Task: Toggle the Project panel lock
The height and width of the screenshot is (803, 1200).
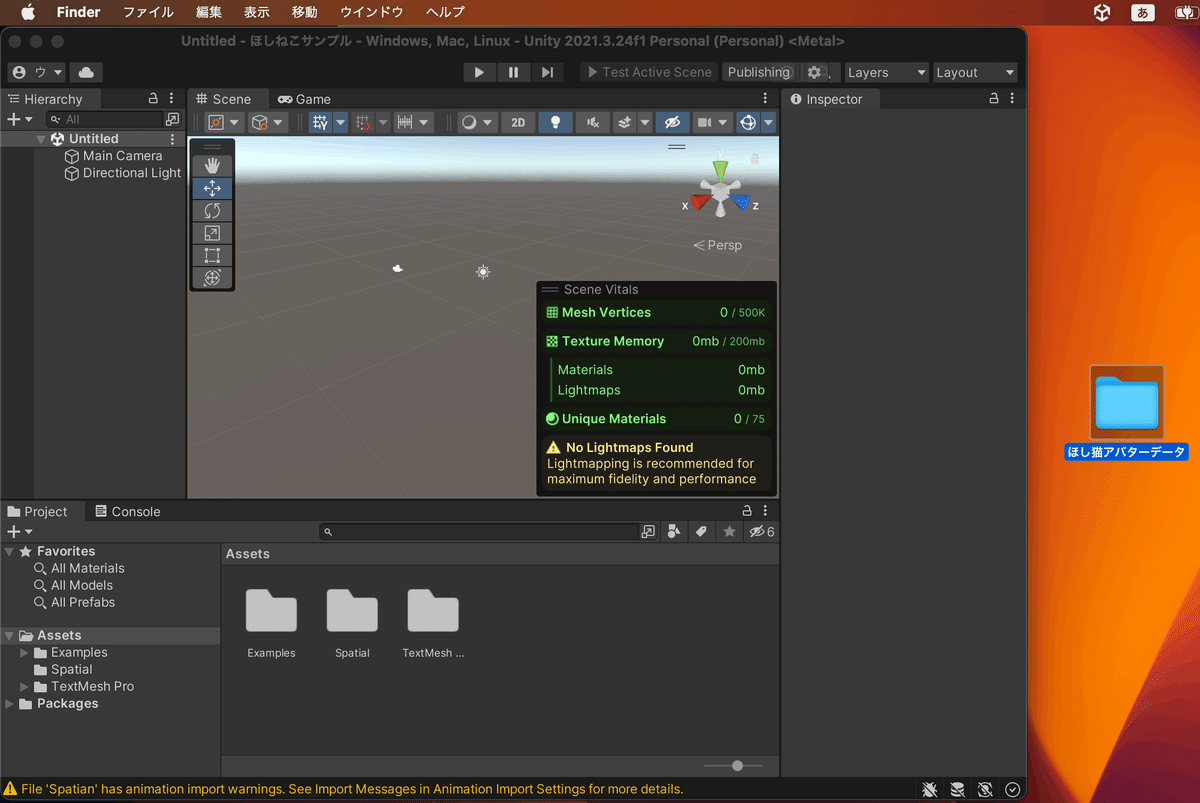Action: 747,511
